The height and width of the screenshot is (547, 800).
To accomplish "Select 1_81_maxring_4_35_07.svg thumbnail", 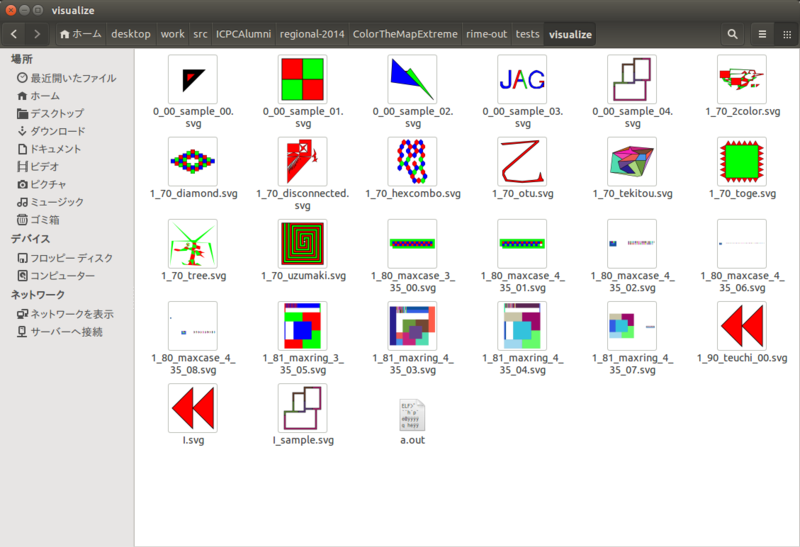I will 632,326.
